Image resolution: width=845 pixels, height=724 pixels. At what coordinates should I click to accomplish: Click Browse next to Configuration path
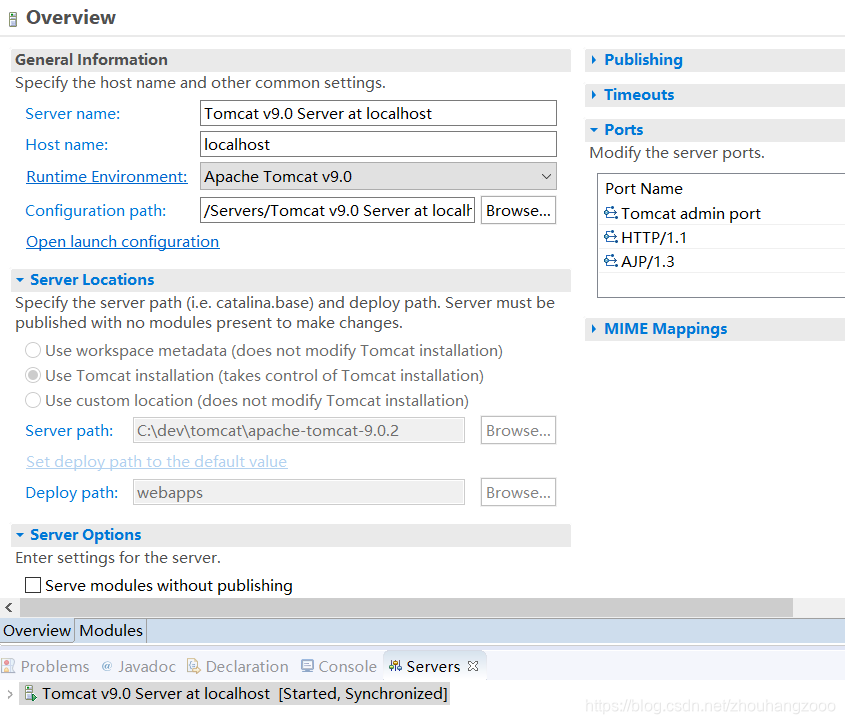click(518, 210)
